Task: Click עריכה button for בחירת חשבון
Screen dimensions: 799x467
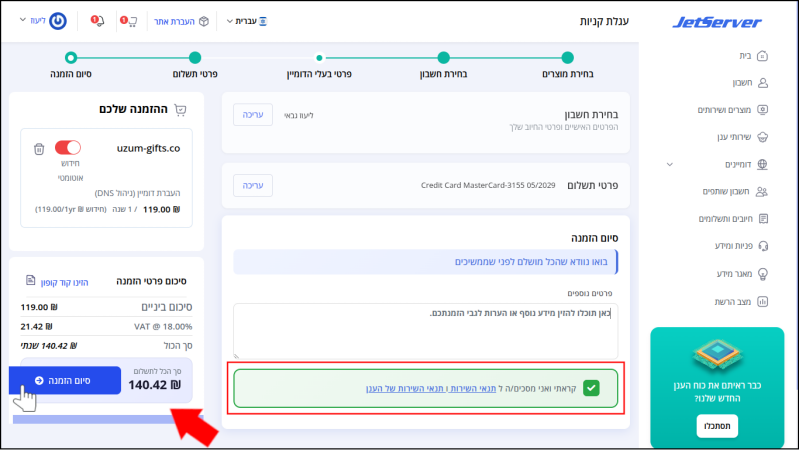Action: tap(253, 115)
